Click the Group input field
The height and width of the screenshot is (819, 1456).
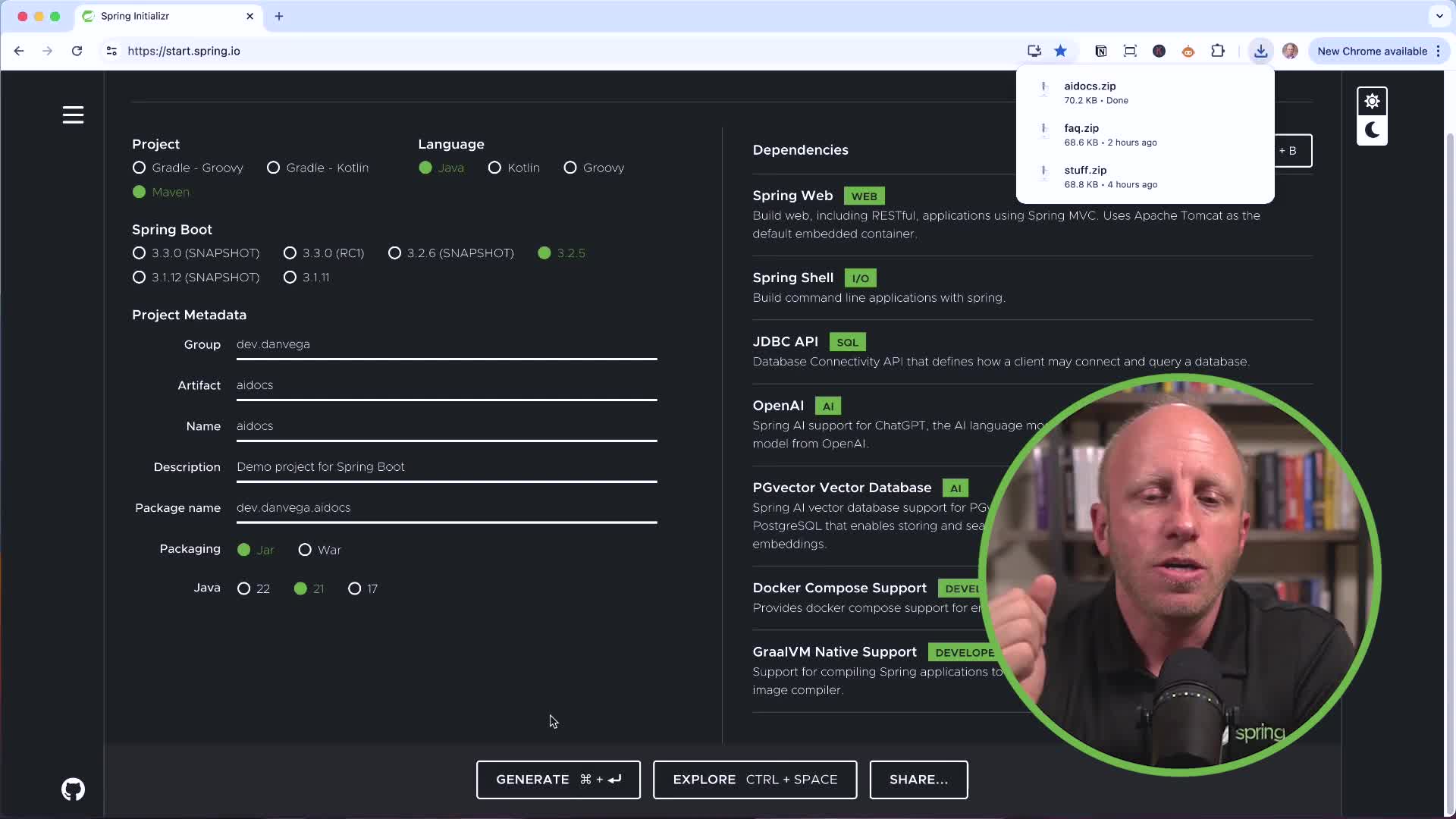(447, 345)
